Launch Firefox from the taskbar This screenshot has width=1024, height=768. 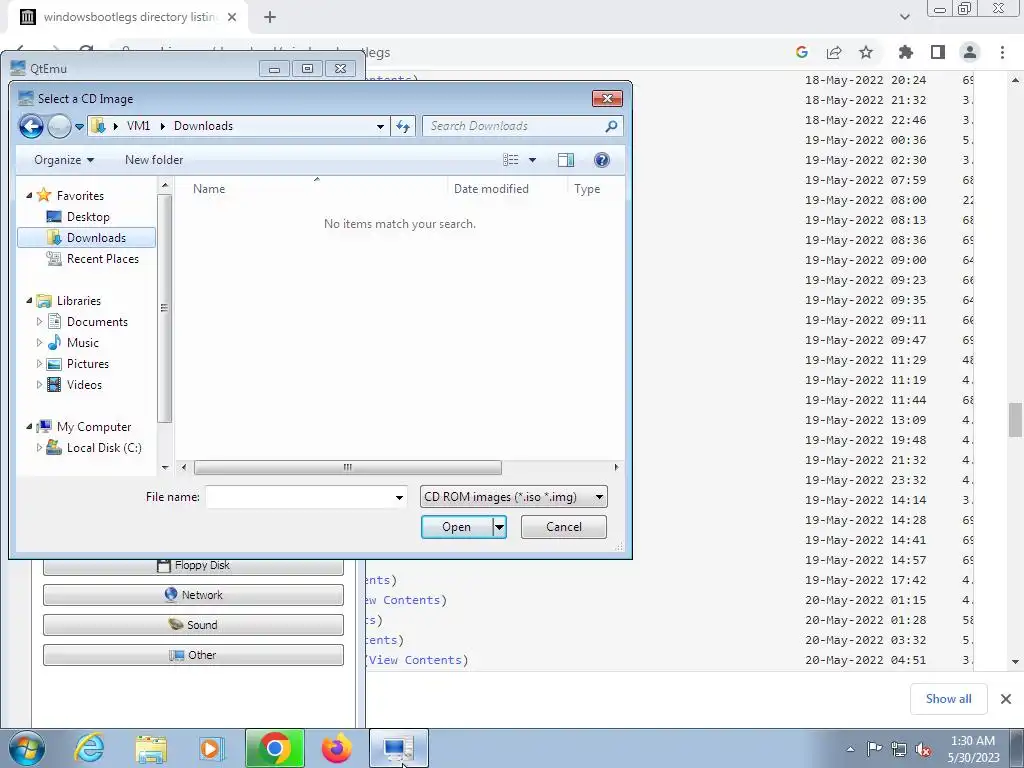(x=337, y=748)
